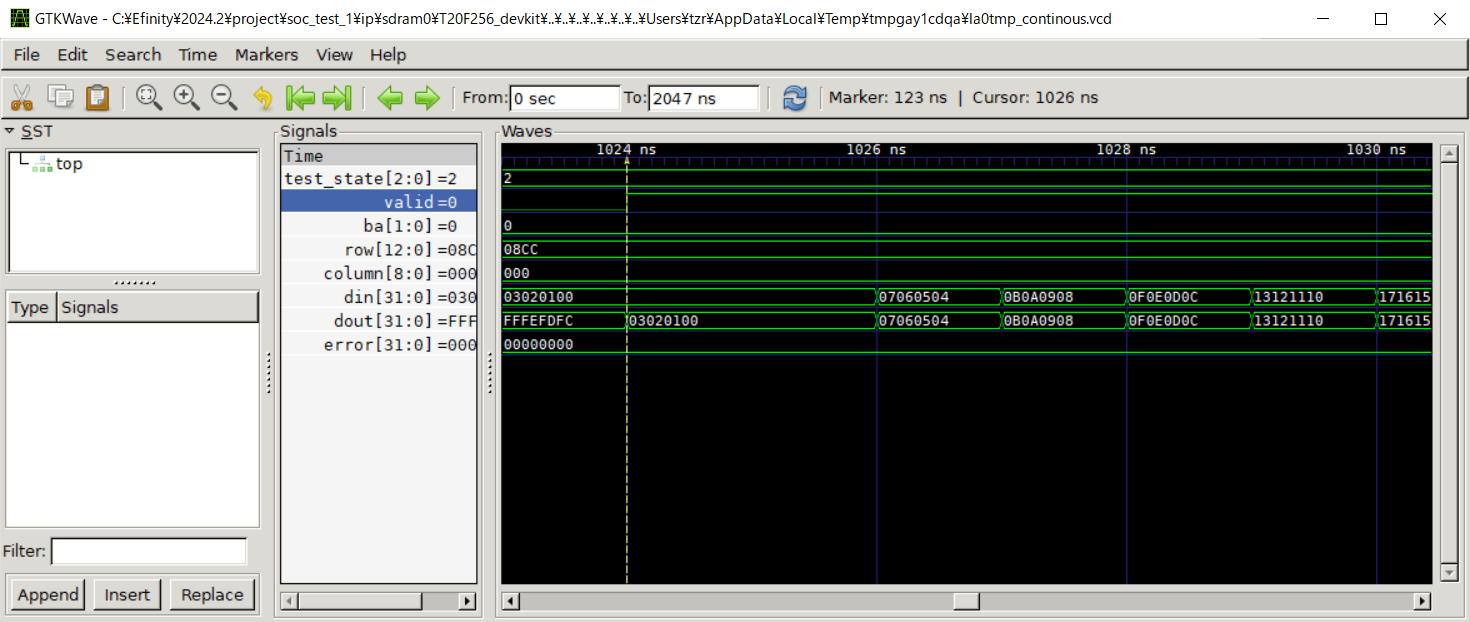Click the signals list right scroll arrow
This screenshot has height=622, width=1470.
(x=466, y=601)
